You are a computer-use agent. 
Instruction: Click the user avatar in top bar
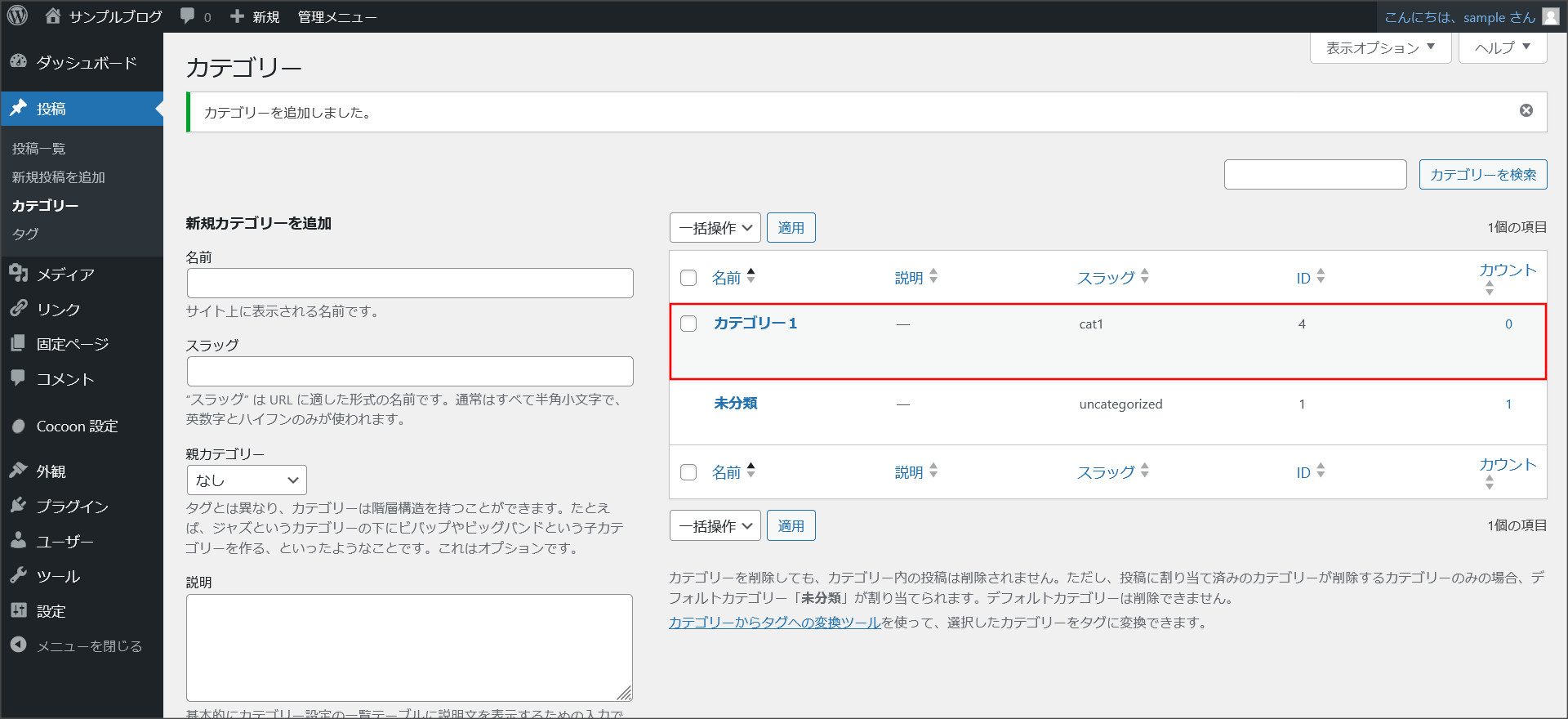click(x=1550, y=16)
